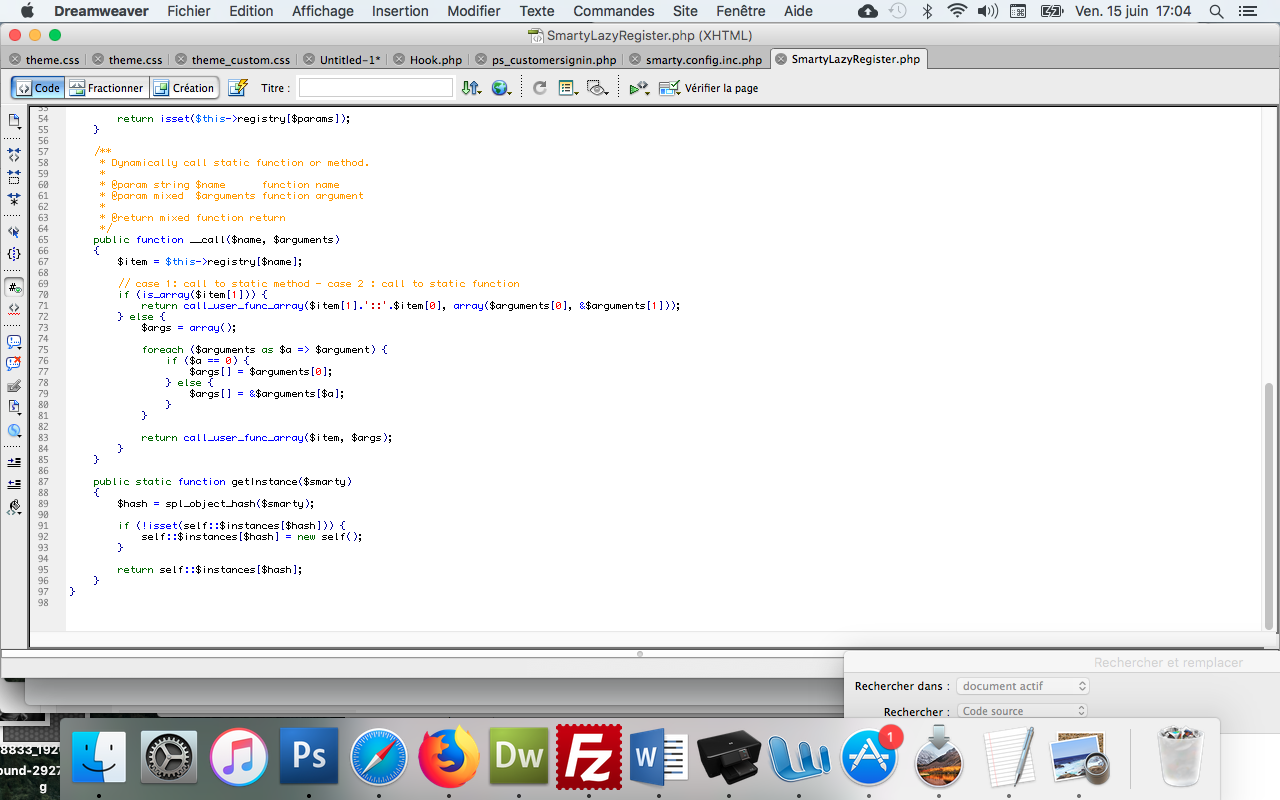Open file management arrows icon

click(x=472, y=88)
